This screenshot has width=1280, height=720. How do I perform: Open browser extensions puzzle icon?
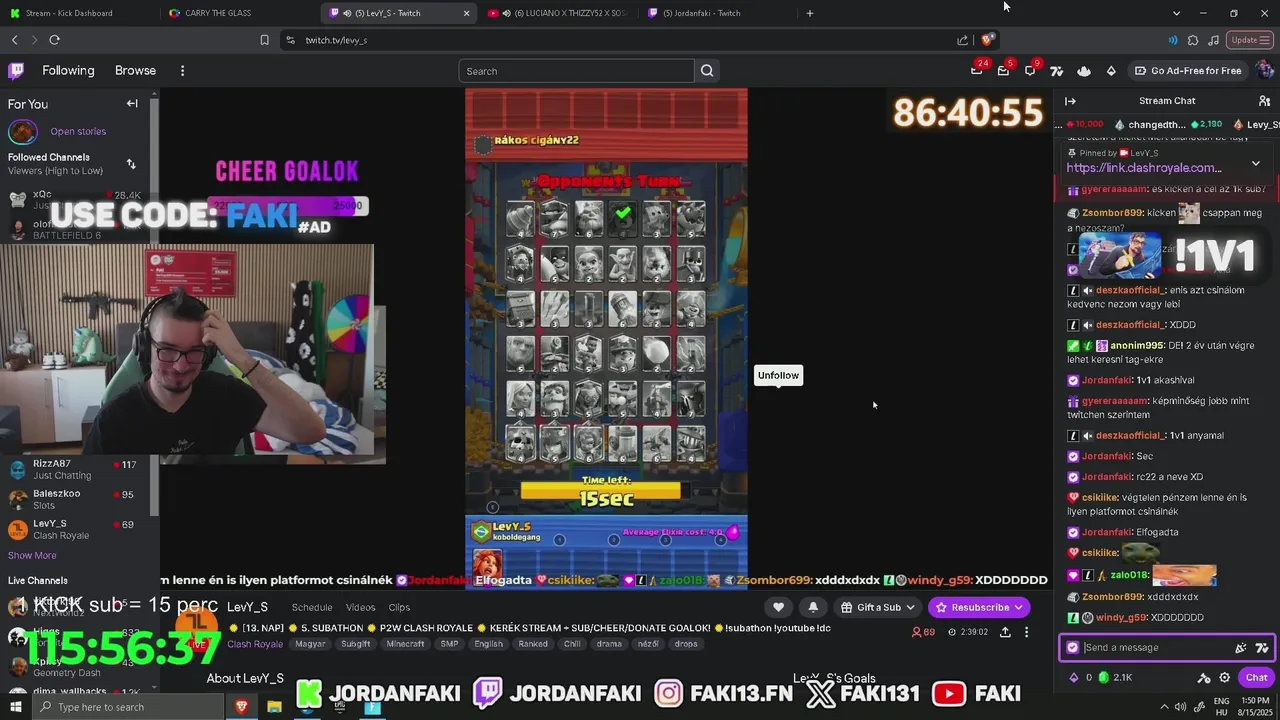(1193, 40)
